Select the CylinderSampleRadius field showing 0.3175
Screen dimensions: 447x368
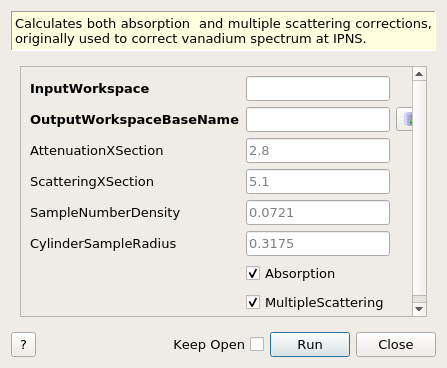pyautogui.click(x=318, y=244)
